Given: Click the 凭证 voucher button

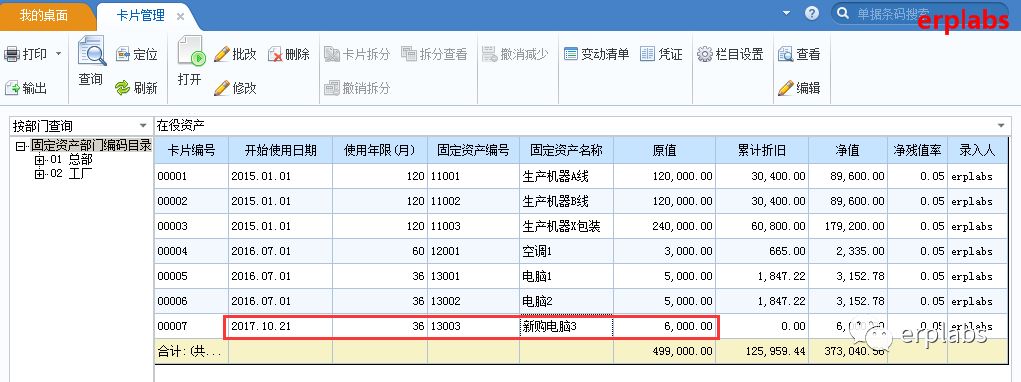Looking at the screenshot, I should [661, 54].
